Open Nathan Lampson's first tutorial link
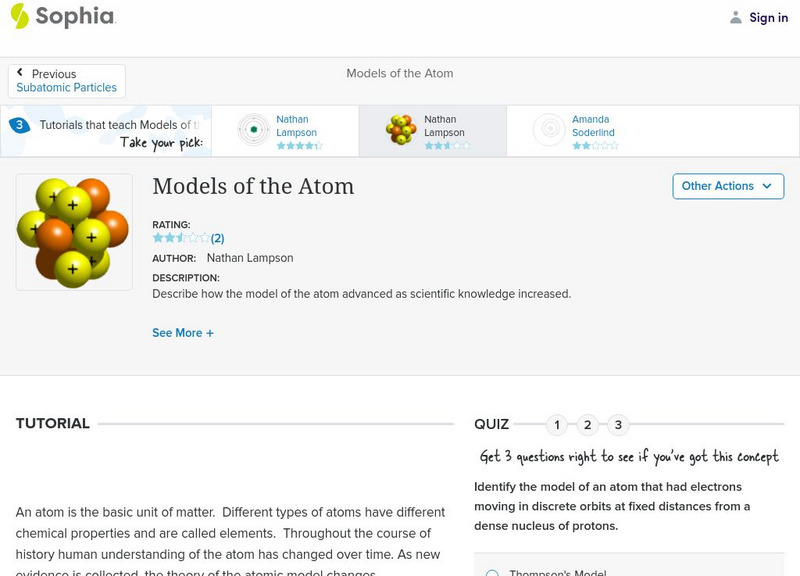Image resolution: width=800 pixels, height=576 pixels. [x=297, y=126]
